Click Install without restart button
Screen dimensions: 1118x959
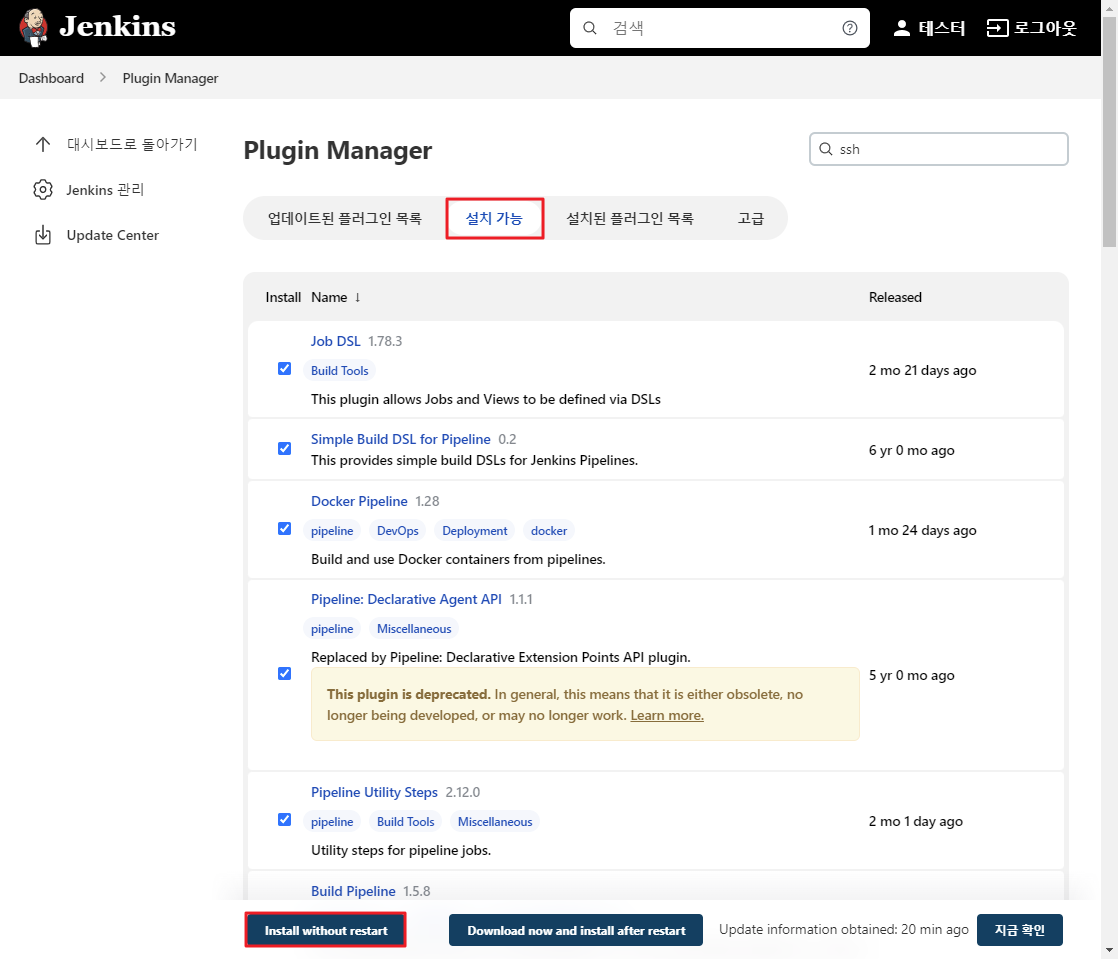[326, 930]
